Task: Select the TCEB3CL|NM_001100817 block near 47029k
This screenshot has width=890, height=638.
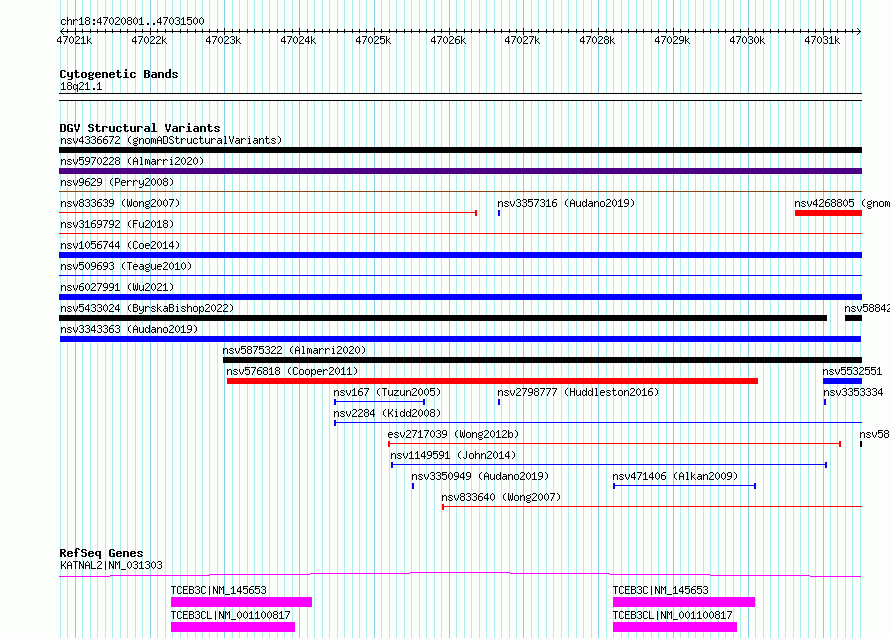Action: pos(675,627)
